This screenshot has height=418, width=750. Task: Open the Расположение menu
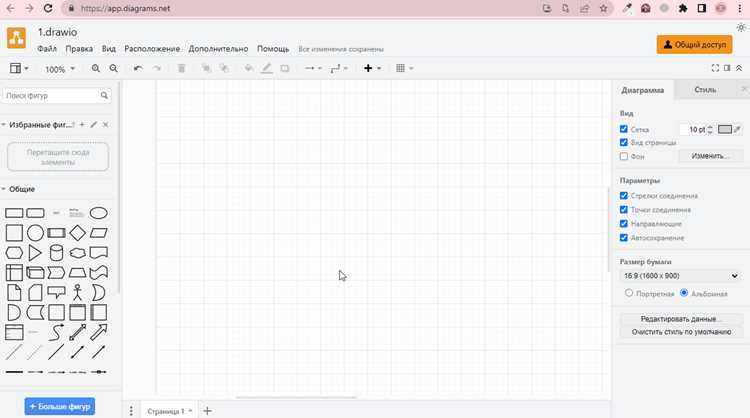(152, 49)
